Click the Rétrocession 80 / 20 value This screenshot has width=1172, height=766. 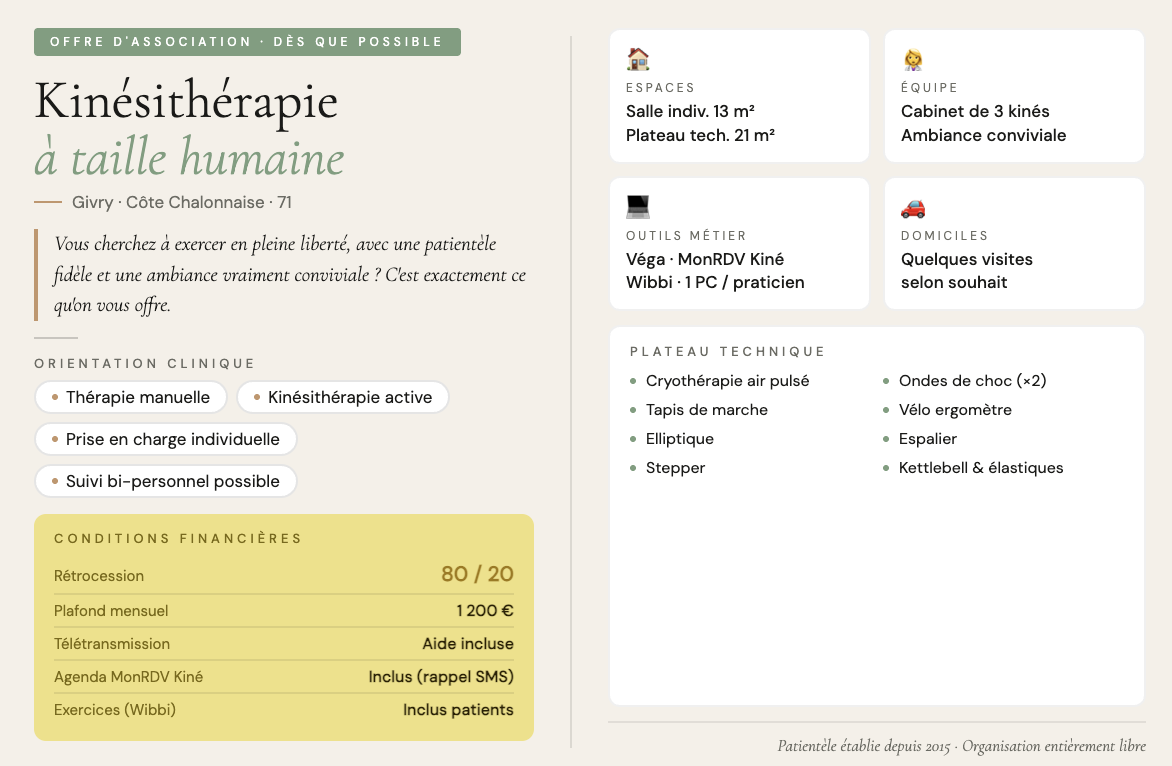click(x=477, y=574)
